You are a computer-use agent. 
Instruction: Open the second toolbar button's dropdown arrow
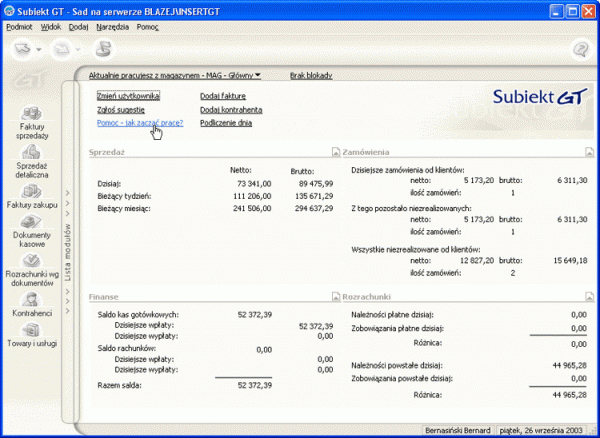[77, 49]
